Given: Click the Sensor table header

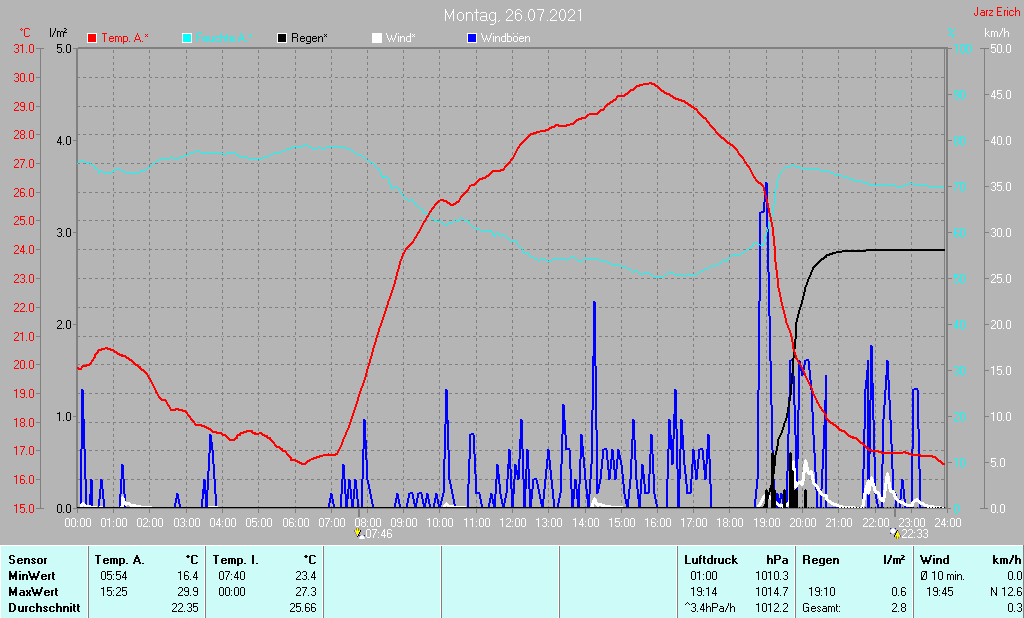Looking at the screenshot, I should pos(27,560).
